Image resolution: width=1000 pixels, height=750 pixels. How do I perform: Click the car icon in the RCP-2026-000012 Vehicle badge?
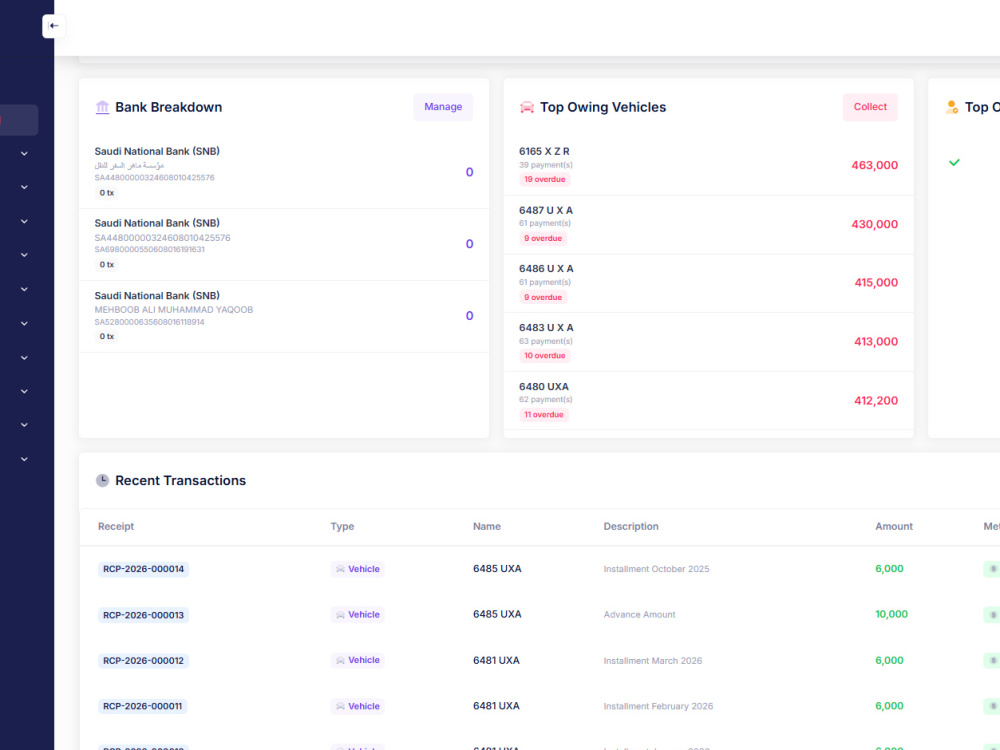coord(341,661)
